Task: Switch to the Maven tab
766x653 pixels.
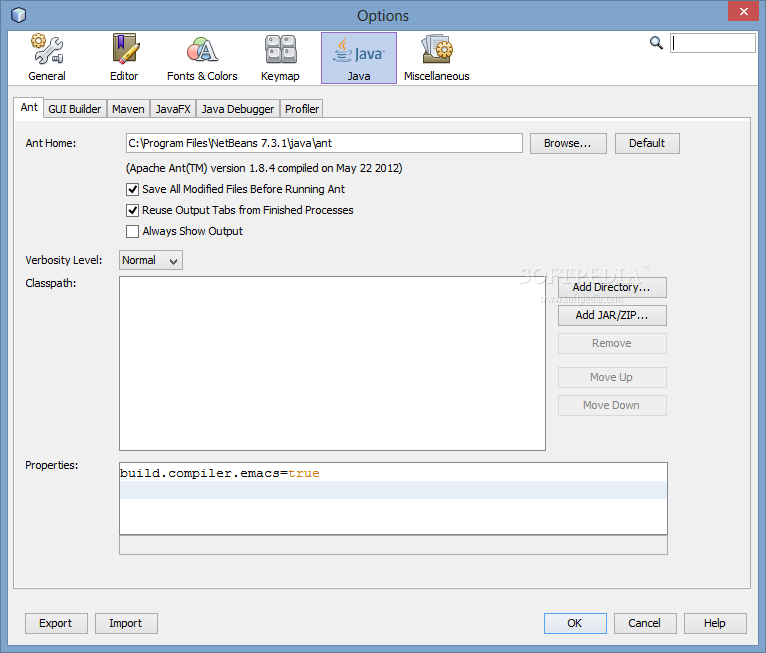Action: point(128,109)
